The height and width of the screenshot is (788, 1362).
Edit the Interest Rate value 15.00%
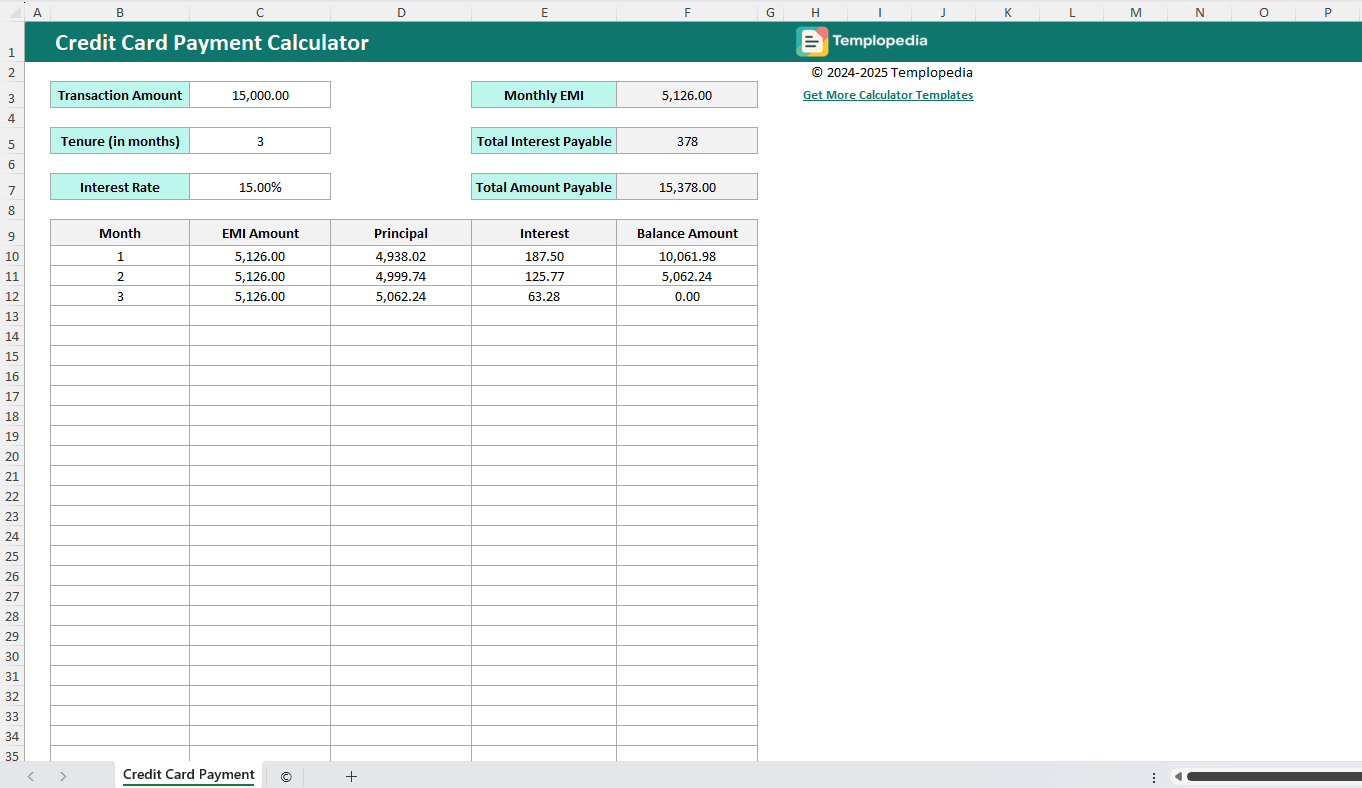pos(260,187)
